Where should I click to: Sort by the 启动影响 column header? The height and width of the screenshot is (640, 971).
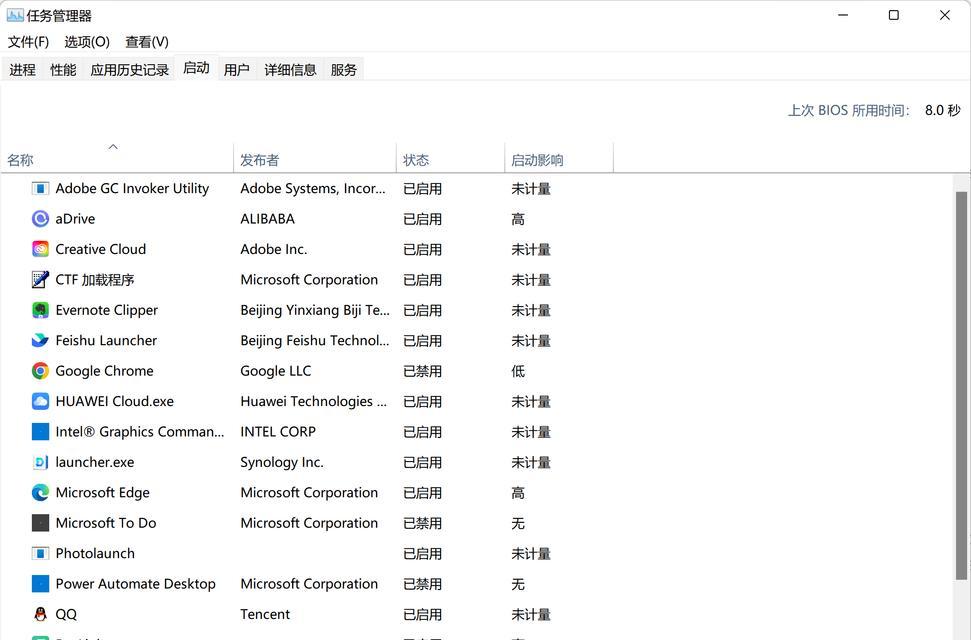(x=559, y=158)
